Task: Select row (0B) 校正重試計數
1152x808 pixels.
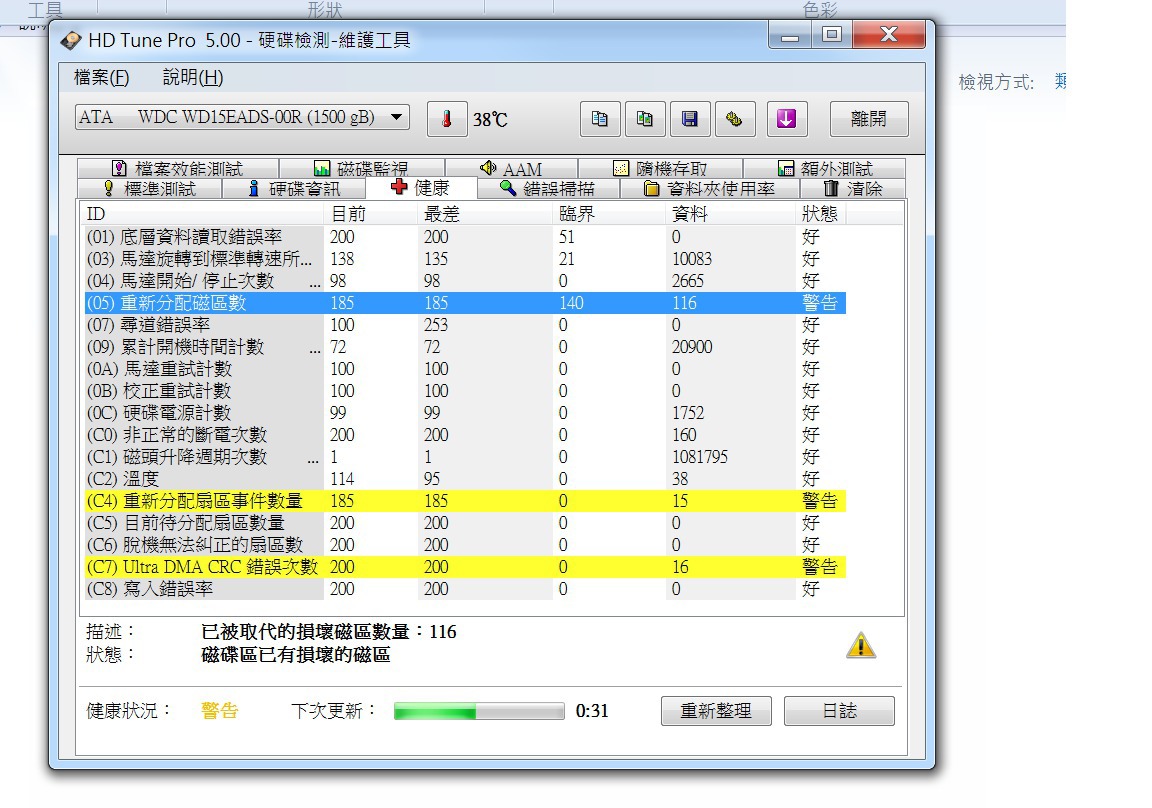Action: (x=465, y=391)
